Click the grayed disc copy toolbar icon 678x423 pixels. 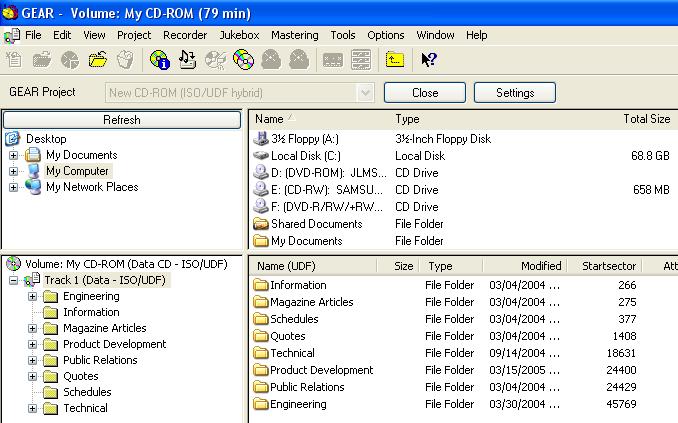point(215,59)
